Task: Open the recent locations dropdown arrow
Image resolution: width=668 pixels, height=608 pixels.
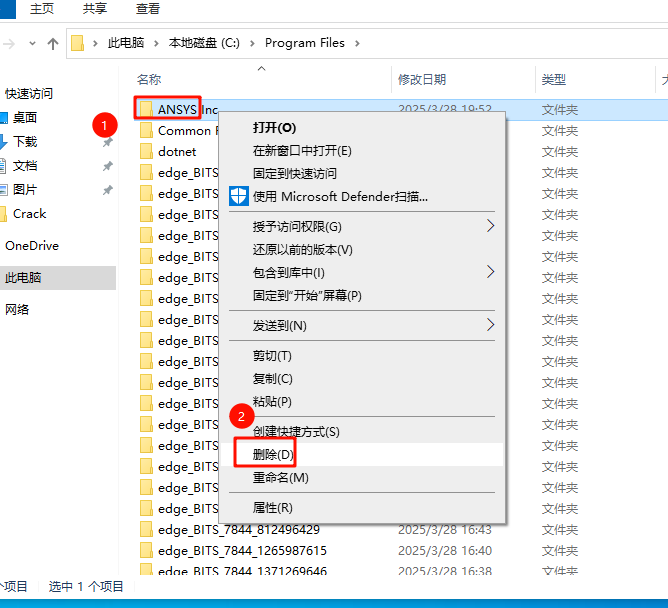Action: point(32,43)
